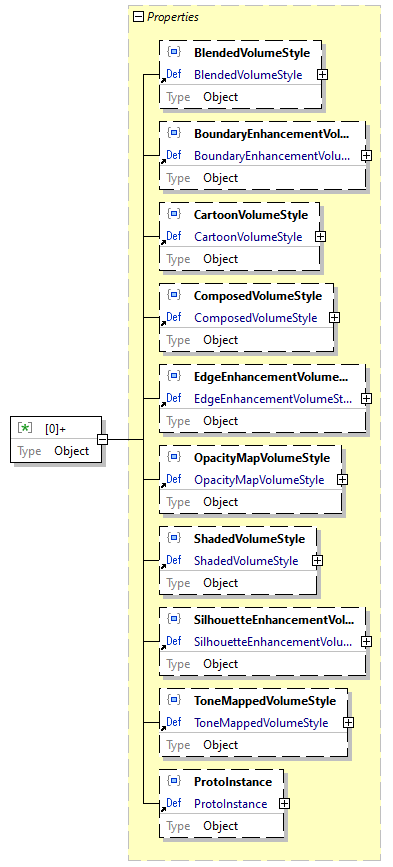Click the object icon beside BoundaryEnhancementVol... title
This screenshot has height=867, width=393.
pyautogui.click(x=174, y=133)
